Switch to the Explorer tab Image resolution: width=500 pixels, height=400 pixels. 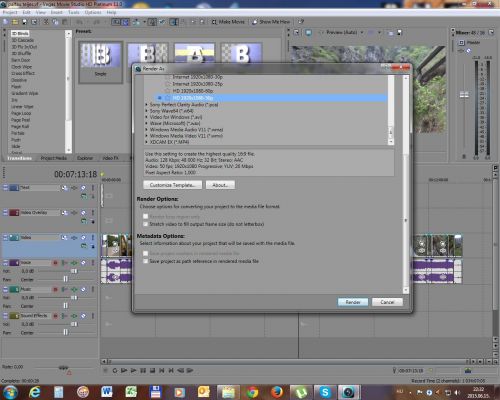pos(85,158)
